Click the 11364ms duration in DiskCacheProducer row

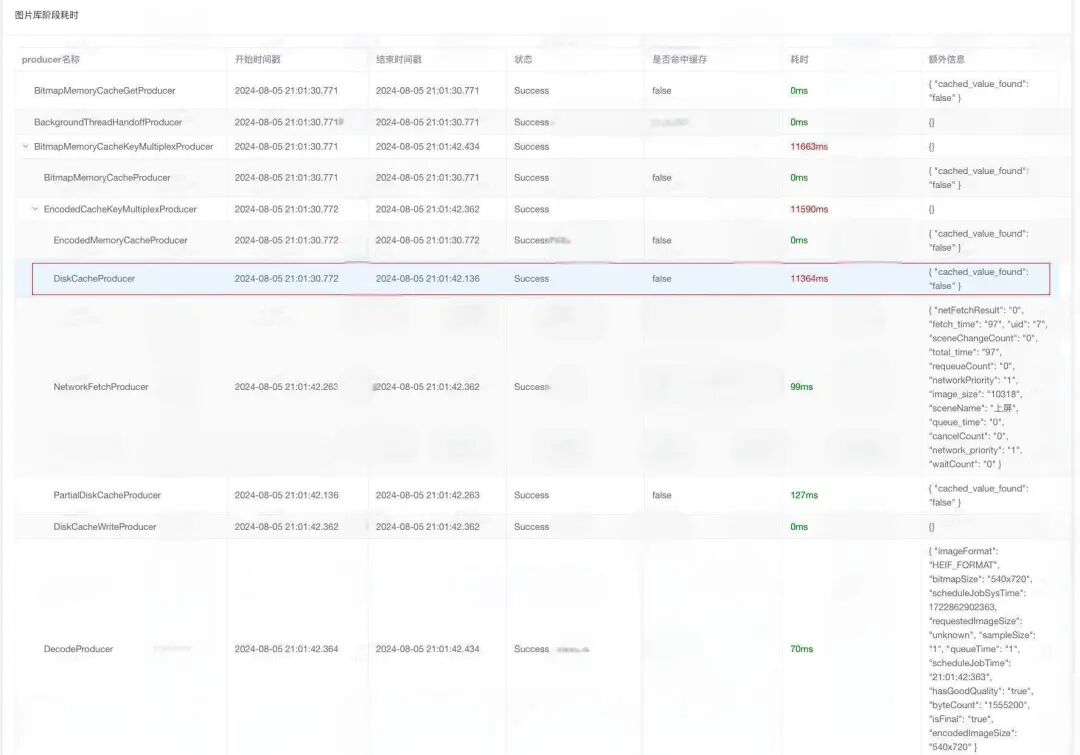[809, 278]
